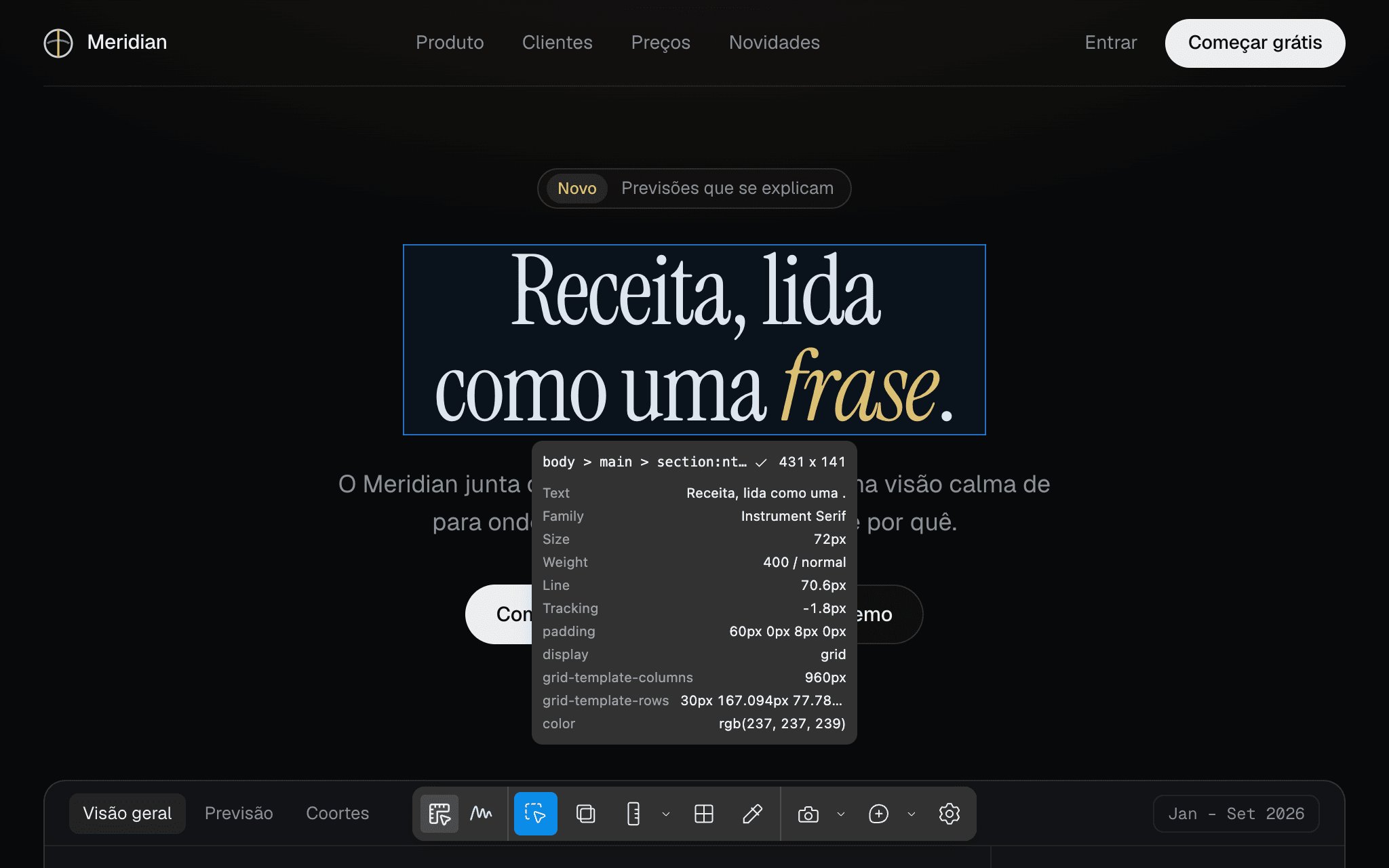
Task: Expand the camera options chevron
Action: point(841,814)
